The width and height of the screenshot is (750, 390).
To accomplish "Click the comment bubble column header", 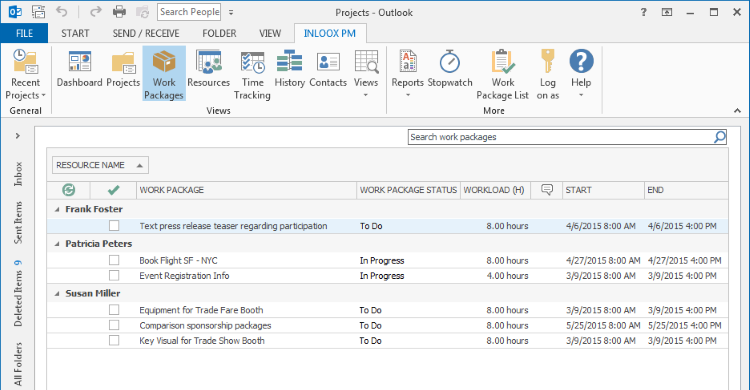I will click(547, 189).
